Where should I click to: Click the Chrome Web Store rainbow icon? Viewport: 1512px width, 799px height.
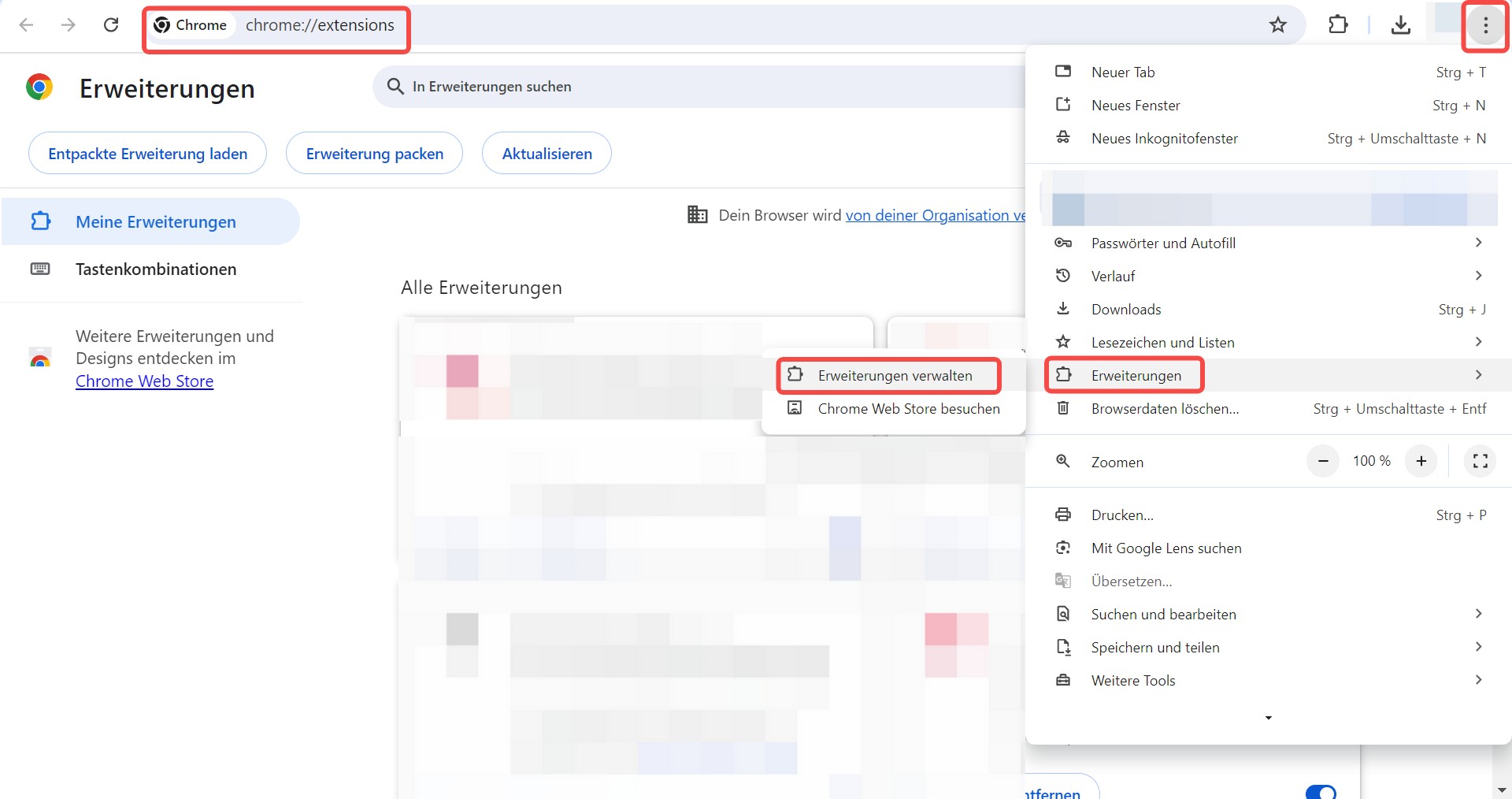[x=40, y=358]
